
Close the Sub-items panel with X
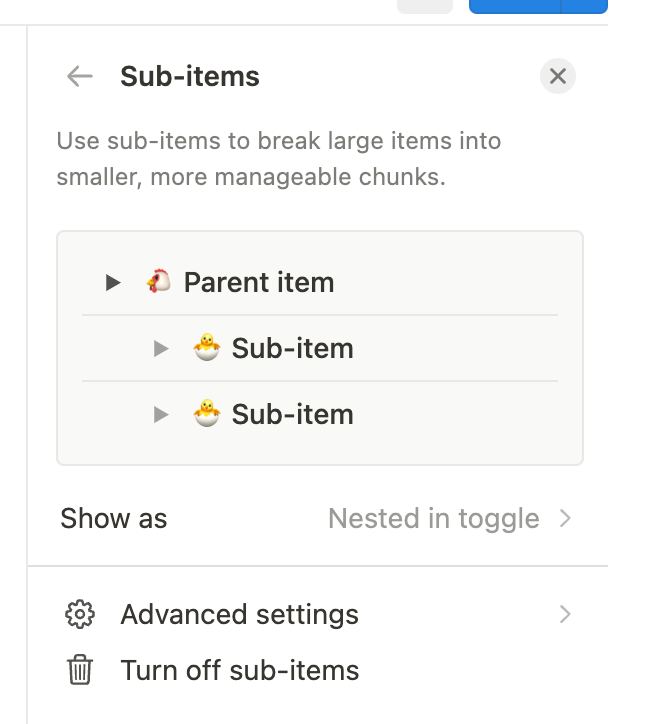pos(558,76)
